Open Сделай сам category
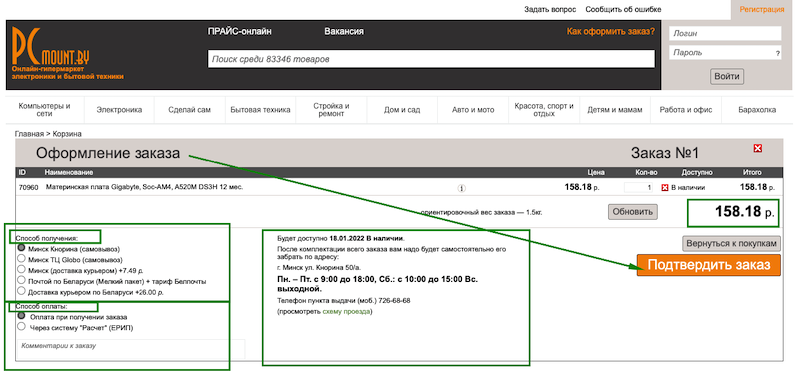The width and height of the screenshot is (800, 376). (189, 110)
